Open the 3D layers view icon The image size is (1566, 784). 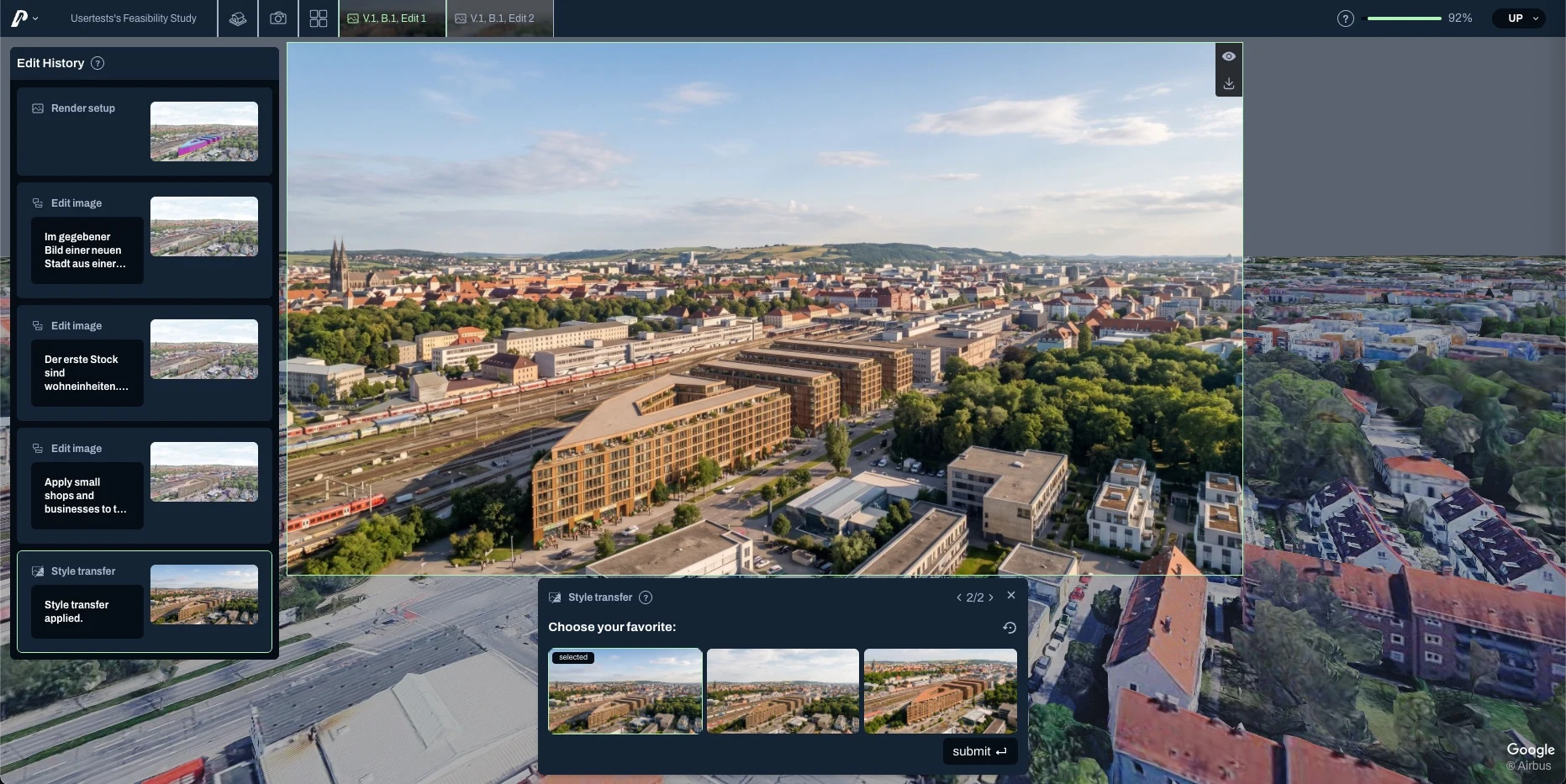(238, 18)
